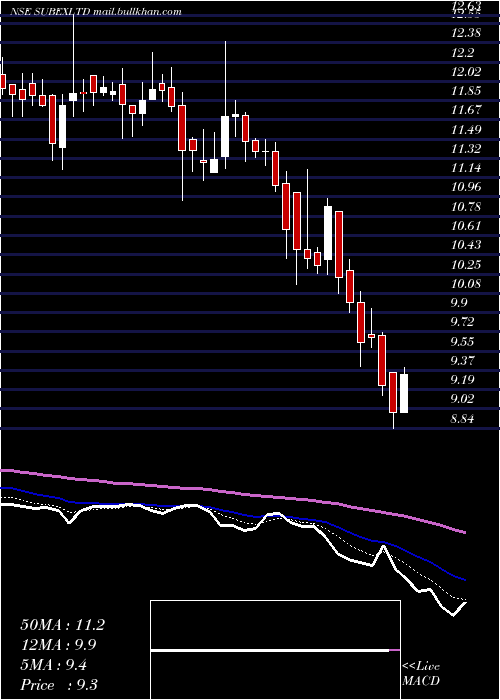The height and width of the screenshot is (700, 500).
Task: Click the 11.85 price axis label
Action: (466, 91)
